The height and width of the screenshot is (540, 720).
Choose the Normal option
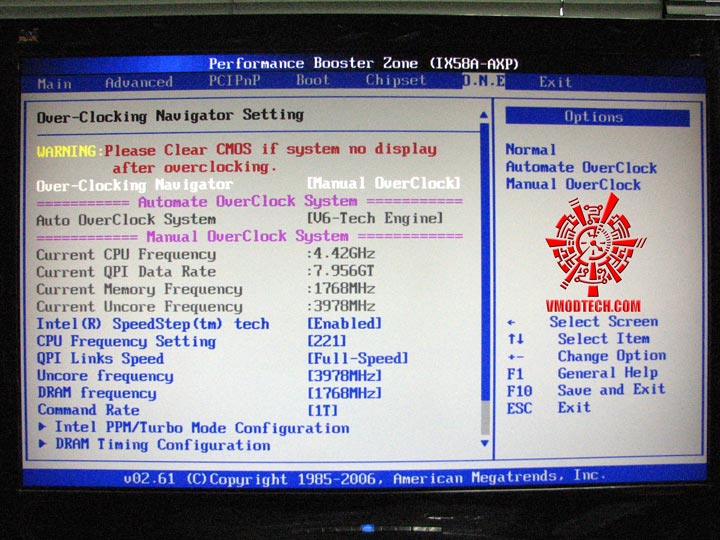[531, 150]
